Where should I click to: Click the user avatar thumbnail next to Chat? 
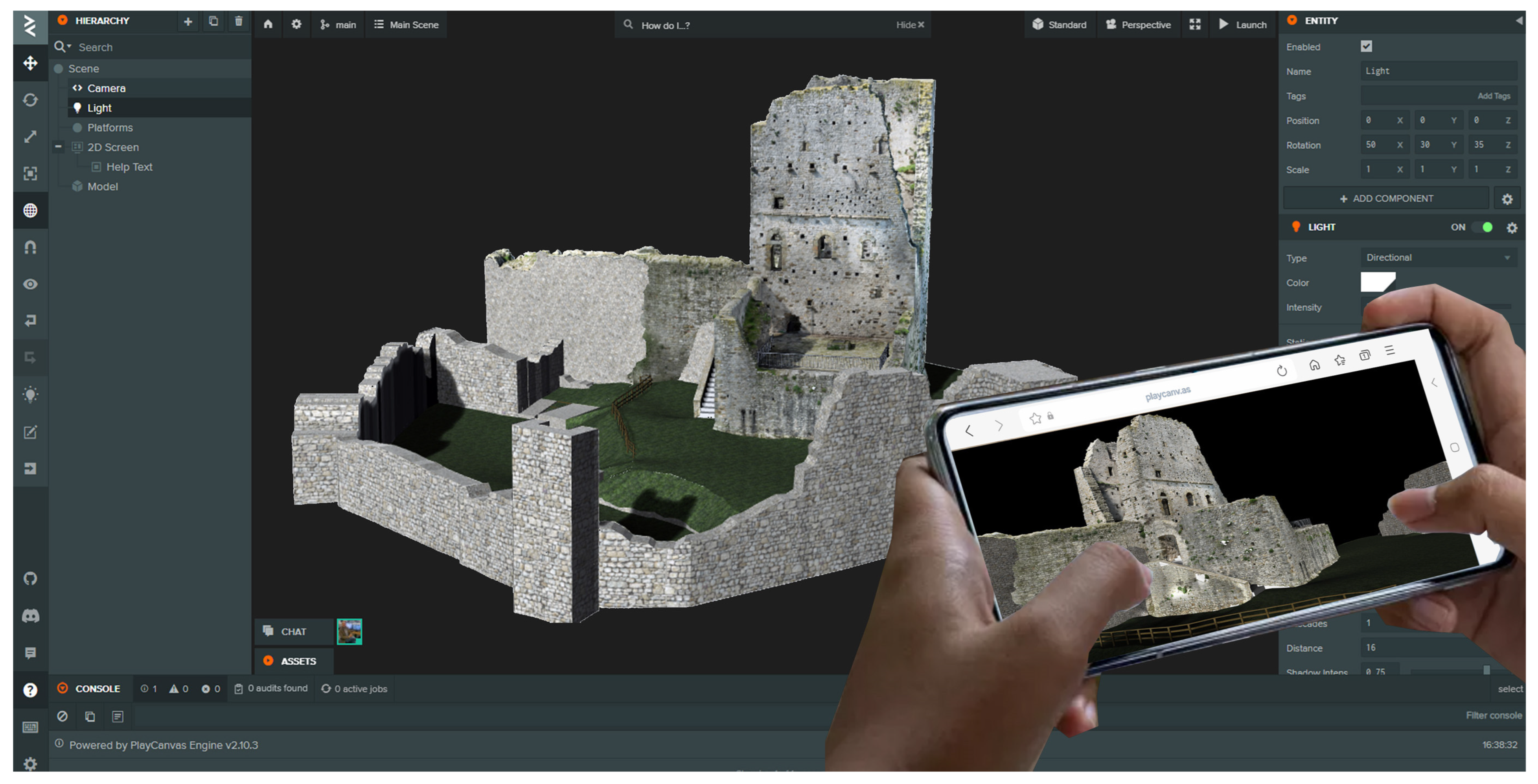point(349,631)
